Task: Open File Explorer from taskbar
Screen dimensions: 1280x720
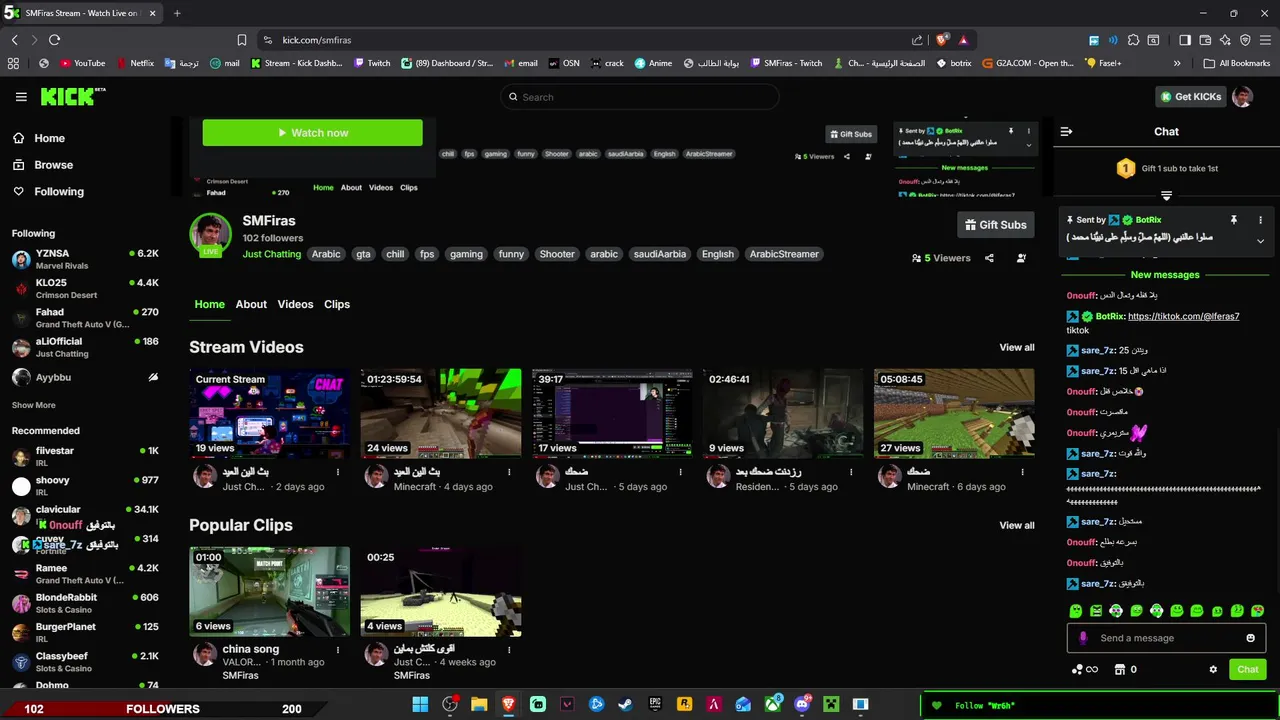Action: pyautogui.click(x=479, y=704)
